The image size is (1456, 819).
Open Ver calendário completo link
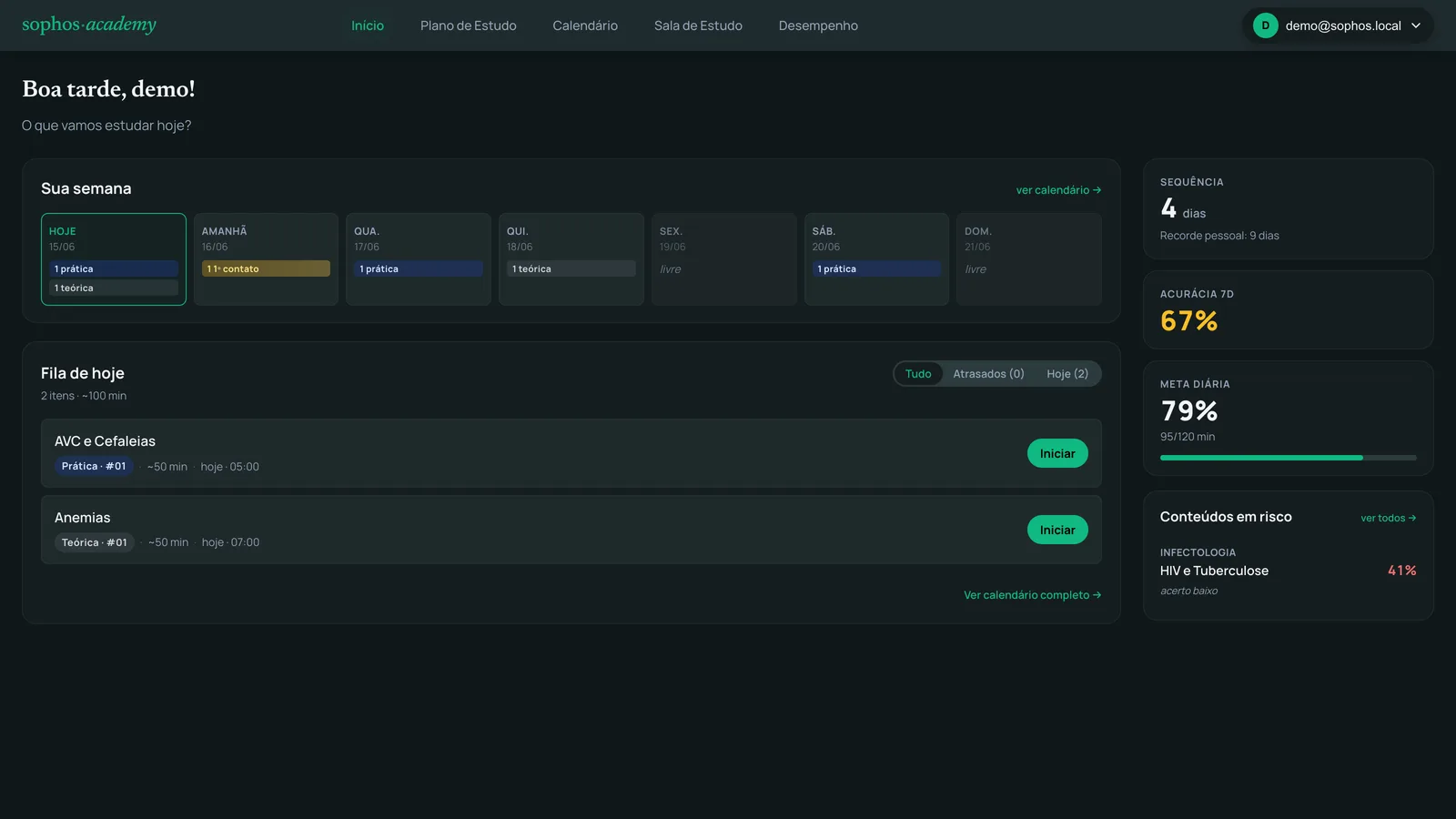pos(1033,595)
